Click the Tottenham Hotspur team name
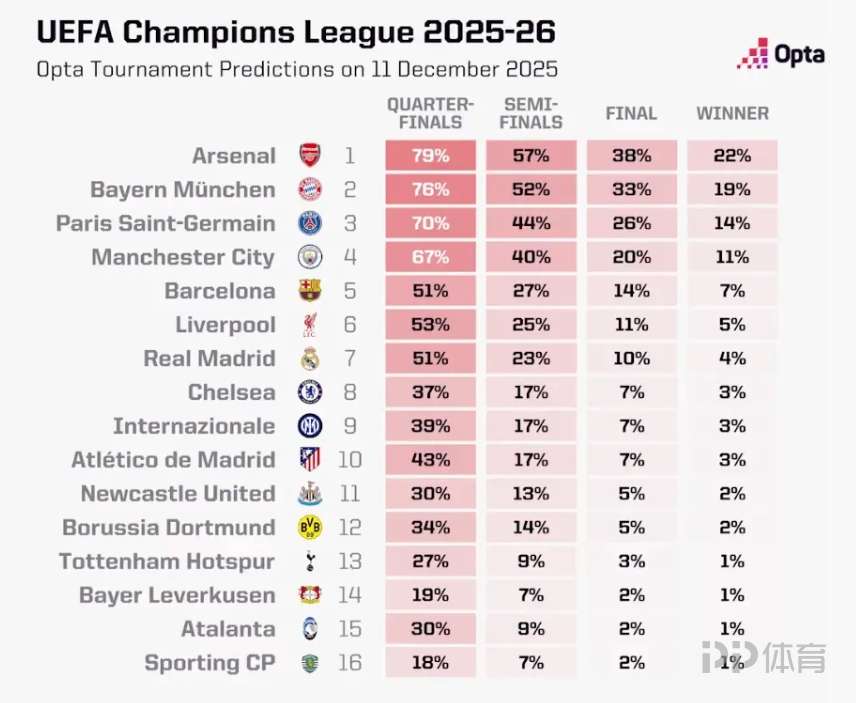 point(167,562)
